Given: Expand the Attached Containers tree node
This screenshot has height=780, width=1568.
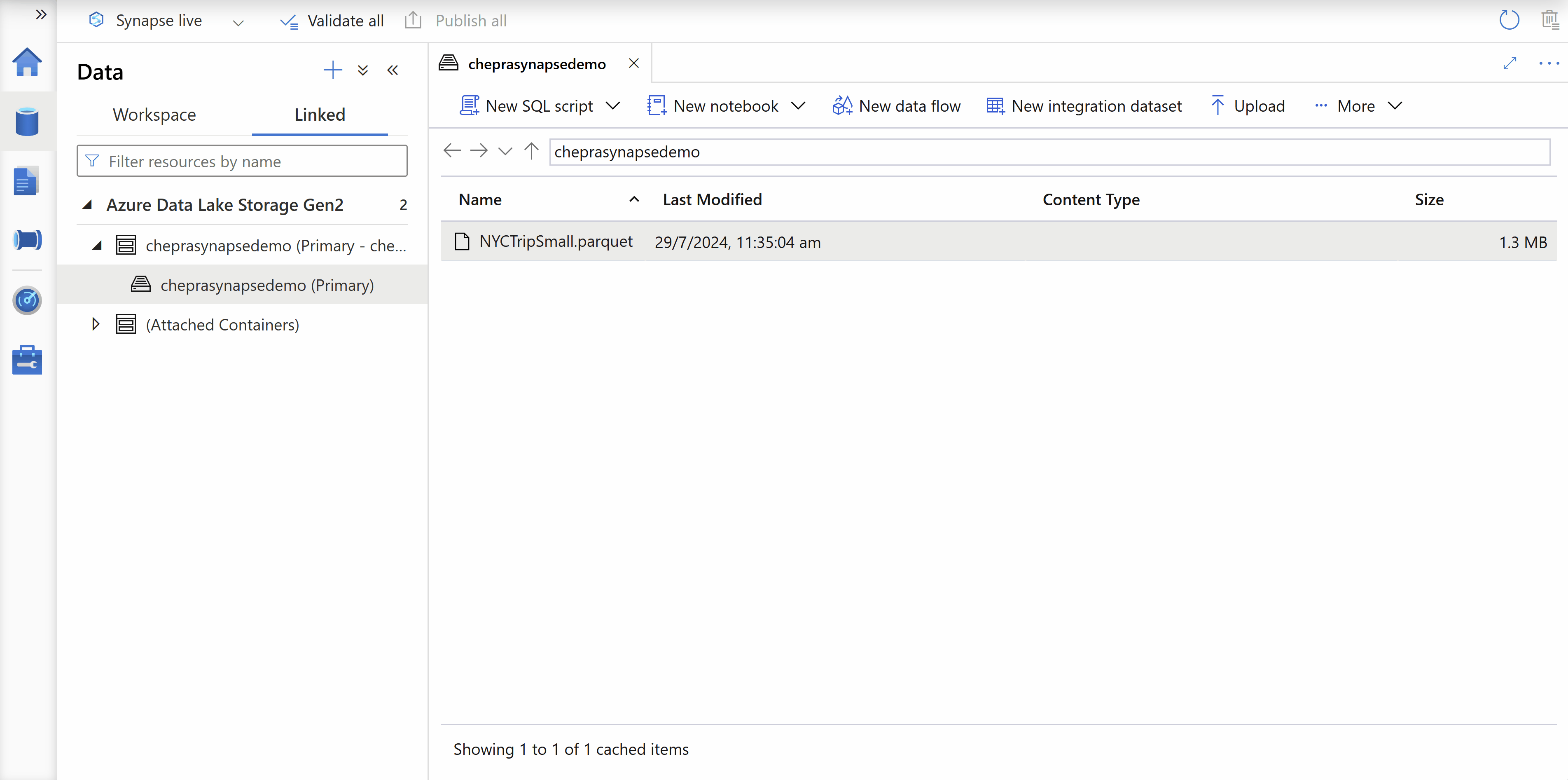Looking at the screenshot, I should pyautogui.click(x=96, y=324).
